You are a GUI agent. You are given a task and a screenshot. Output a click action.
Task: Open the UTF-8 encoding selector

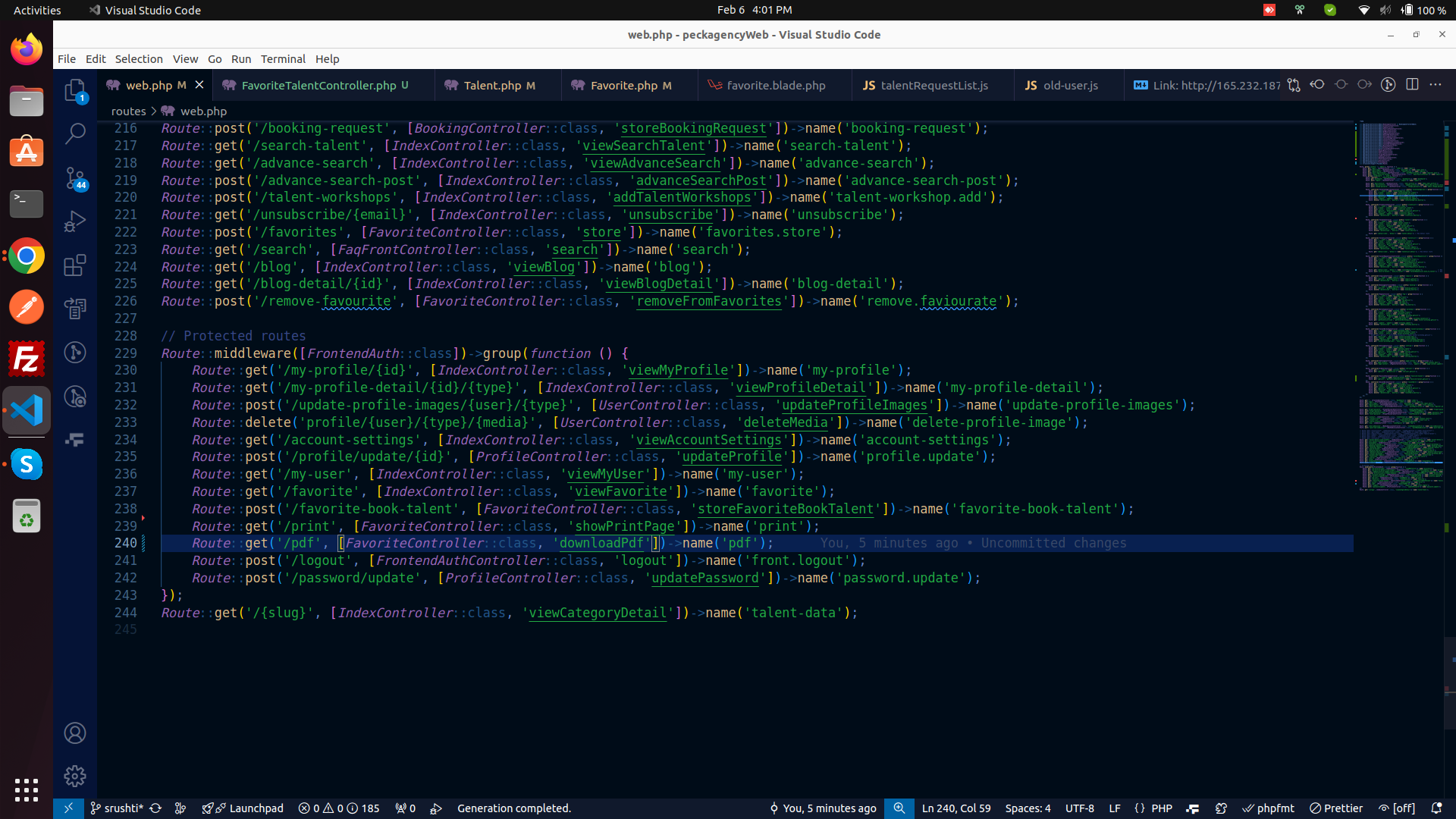tap(1079, 808)
